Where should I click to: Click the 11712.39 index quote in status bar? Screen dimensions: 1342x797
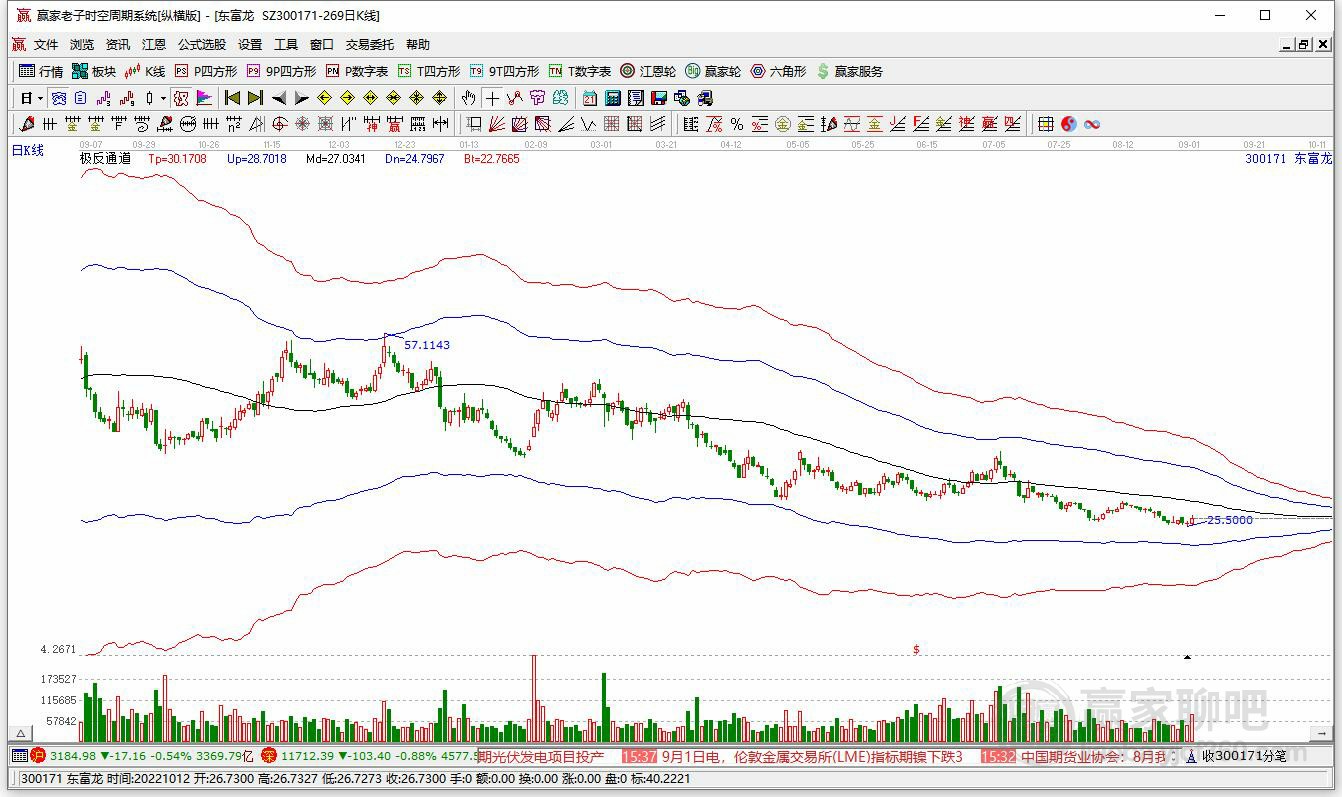[306, 756]
